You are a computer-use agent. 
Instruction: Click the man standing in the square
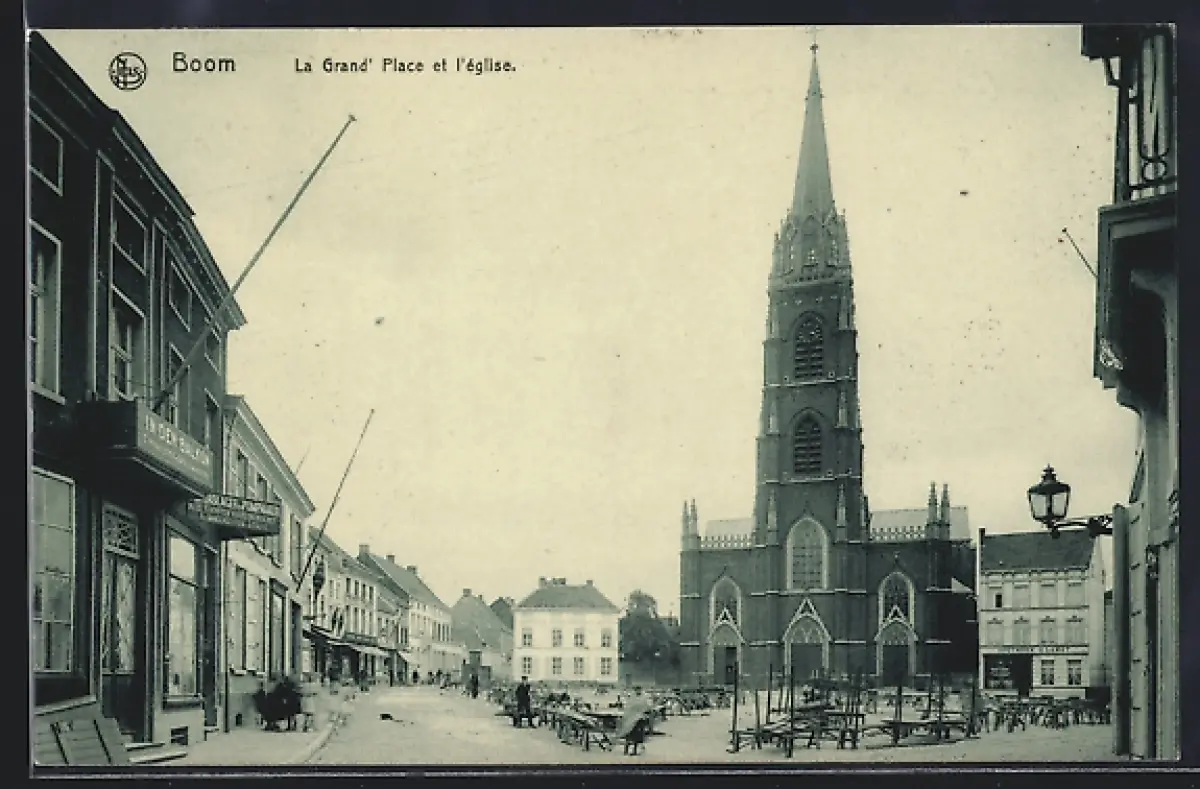pos(522,698)
